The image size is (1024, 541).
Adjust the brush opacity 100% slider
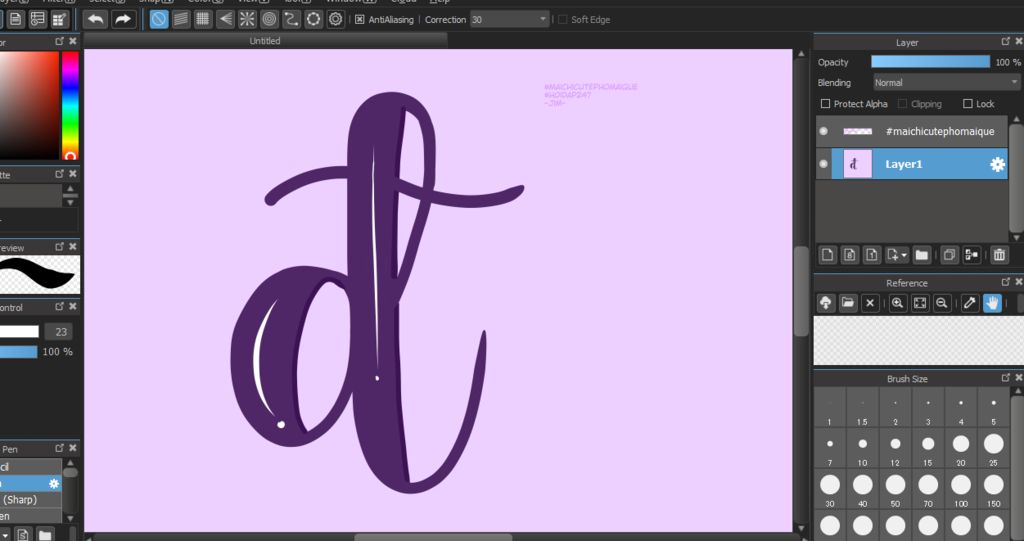pos(18,352)
